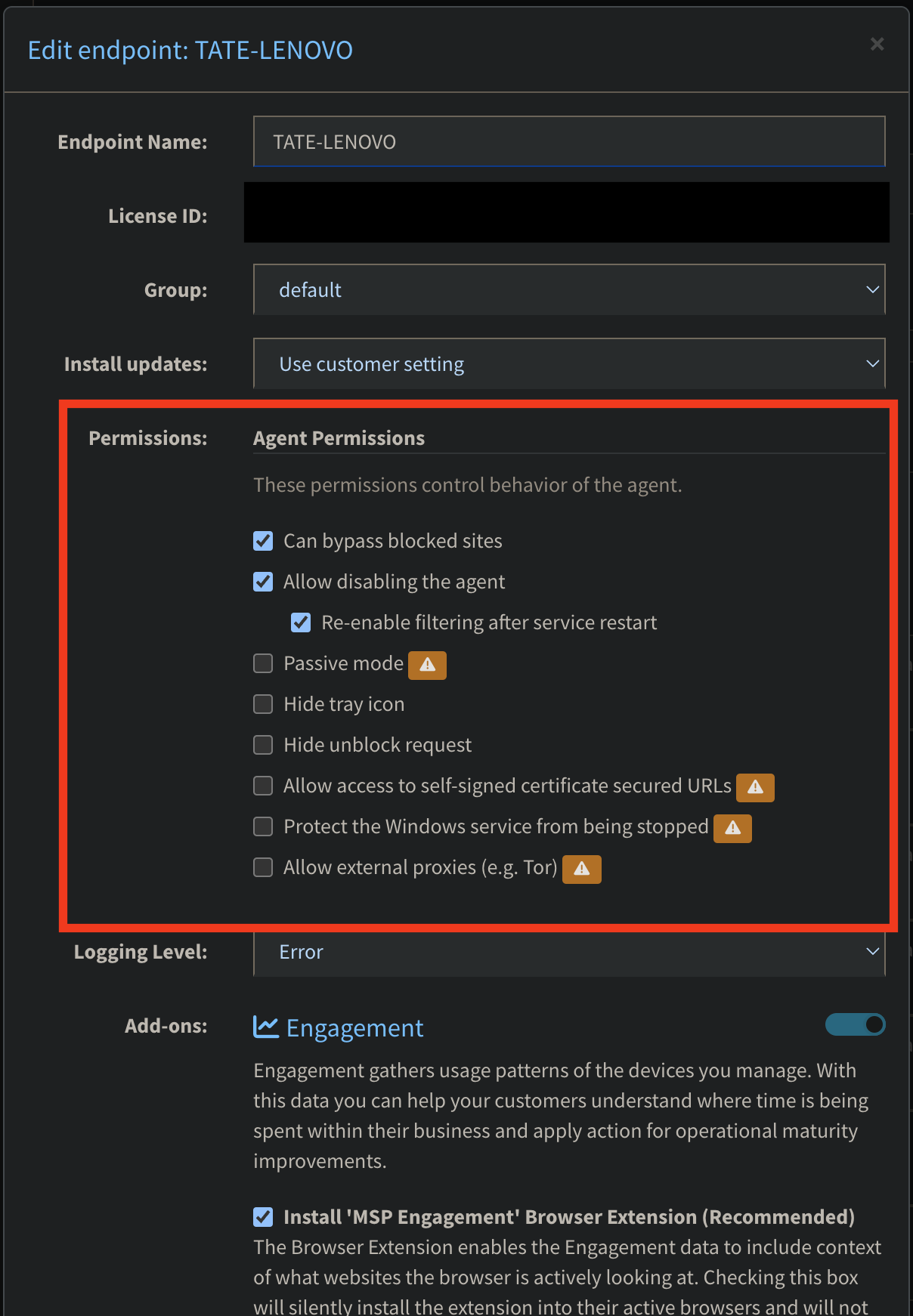Click the warning icon beside Protect the Windows service
Viewport: 913px width, 1316px height.
(x=732, y=828)
